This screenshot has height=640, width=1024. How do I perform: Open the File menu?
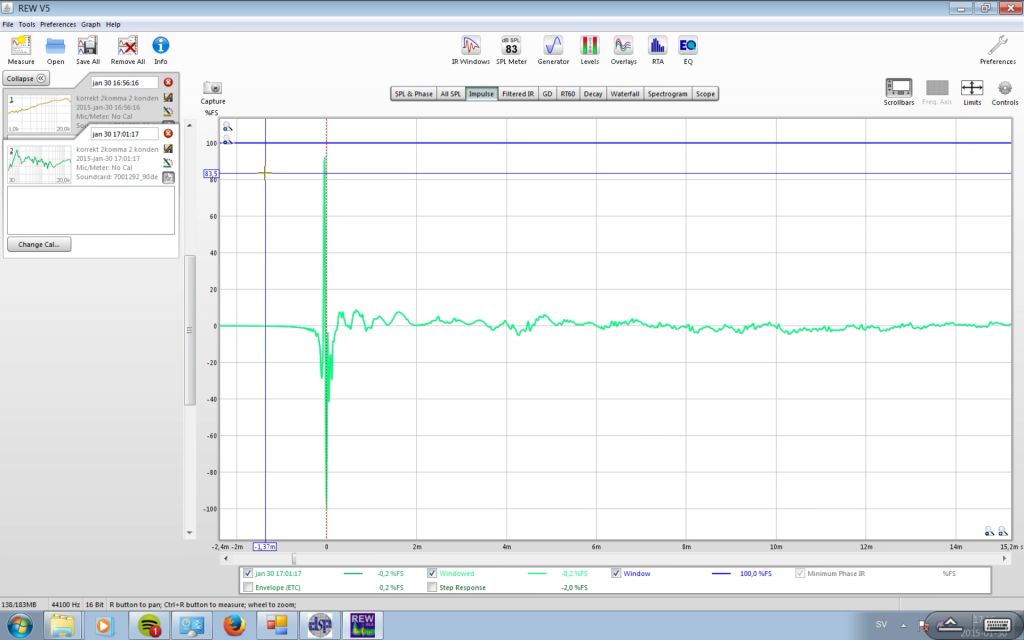[x=8, y=24]
